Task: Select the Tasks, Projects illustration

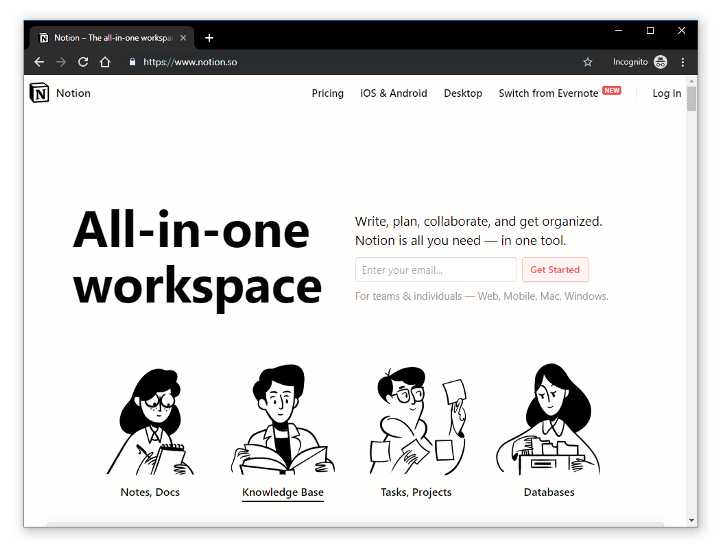Action: (417, 421)
